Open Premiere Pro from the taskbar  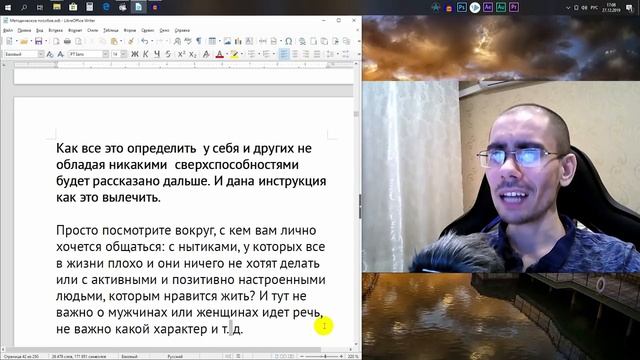tap(514, 7)
